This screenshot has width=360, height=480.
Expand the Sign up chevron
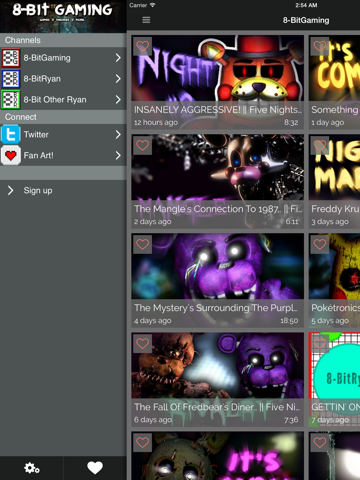coord(10,190)
